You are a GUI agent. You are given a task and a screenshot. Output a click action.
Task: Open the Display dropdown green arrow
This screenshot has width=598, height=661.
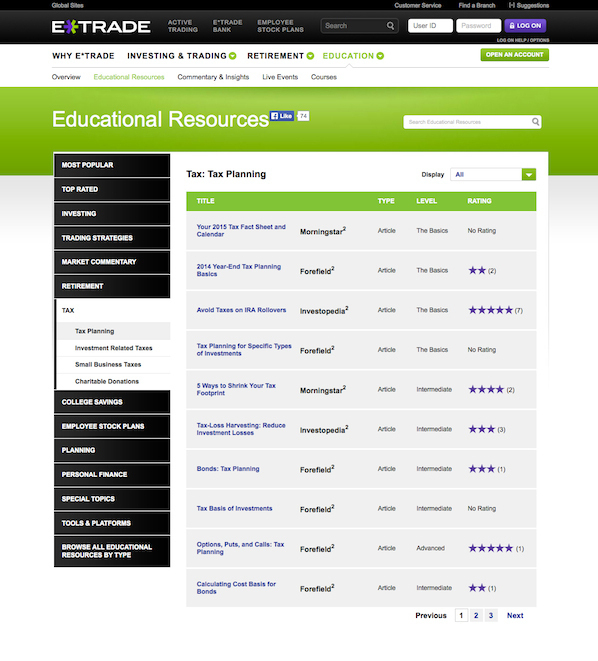[x=529, y=175]
